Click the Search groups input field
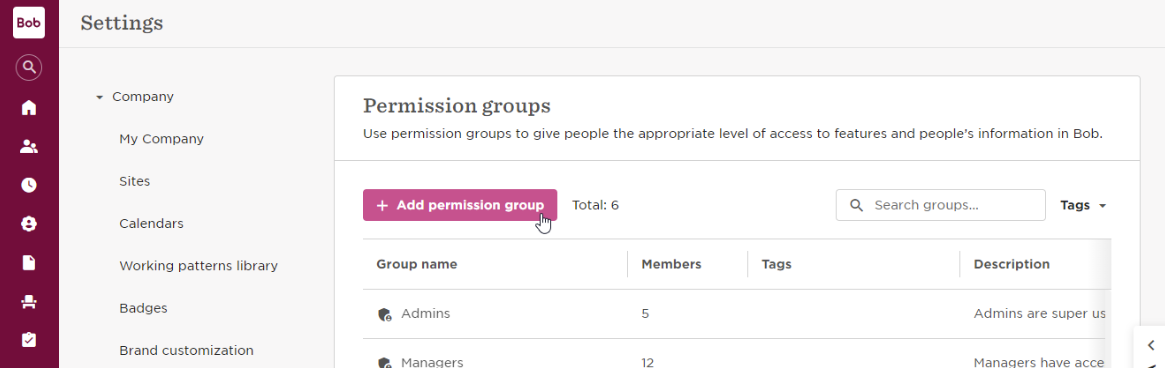This screenshot has width=1165, height=368. coord(941,205)
